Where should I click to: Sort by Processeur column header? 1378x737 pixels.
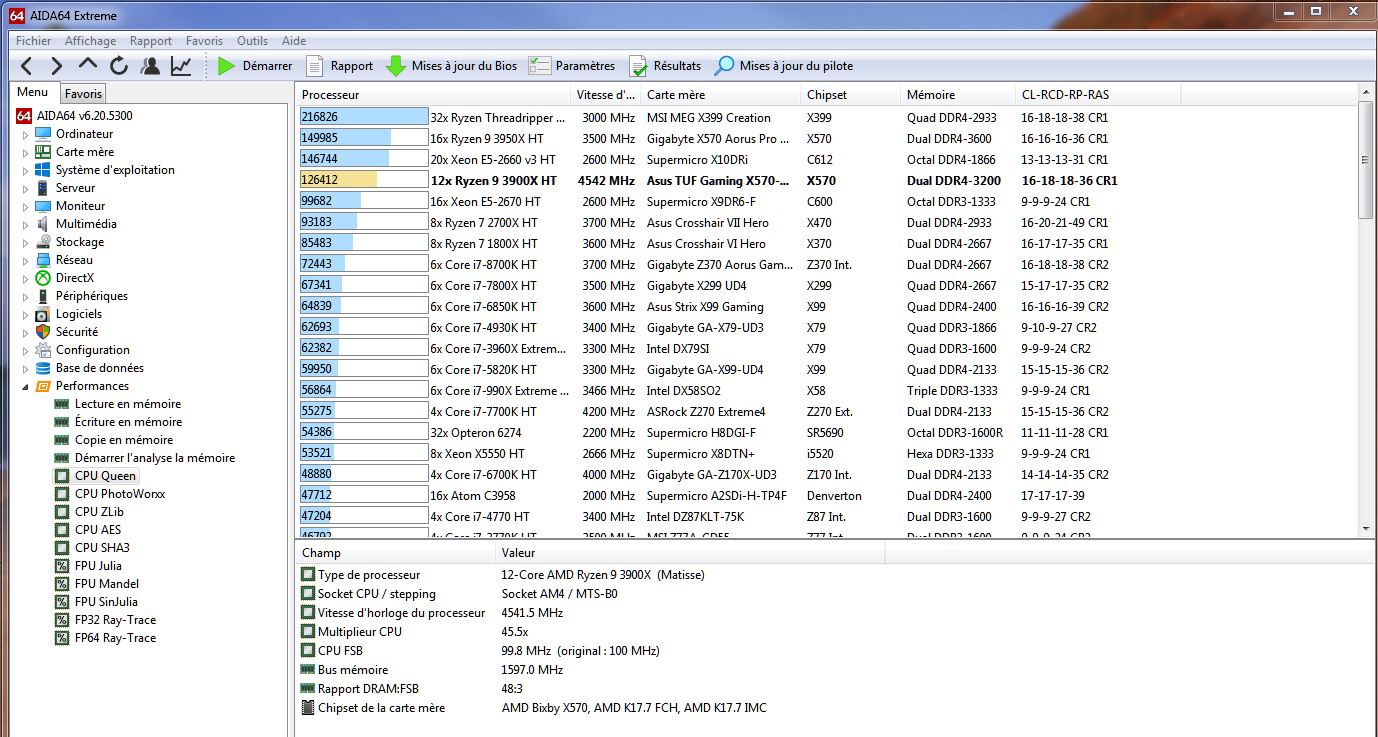pyautogui.click(x=434, y=95)
